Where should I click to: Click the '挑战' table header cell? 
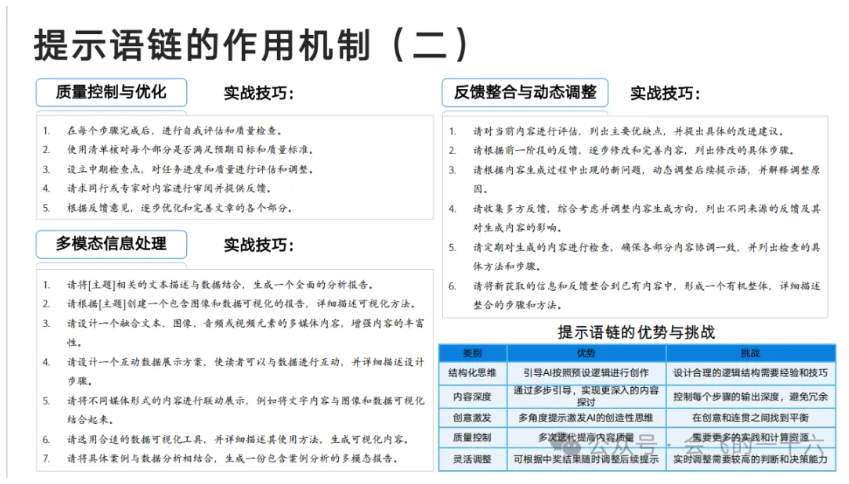(750, 353)
